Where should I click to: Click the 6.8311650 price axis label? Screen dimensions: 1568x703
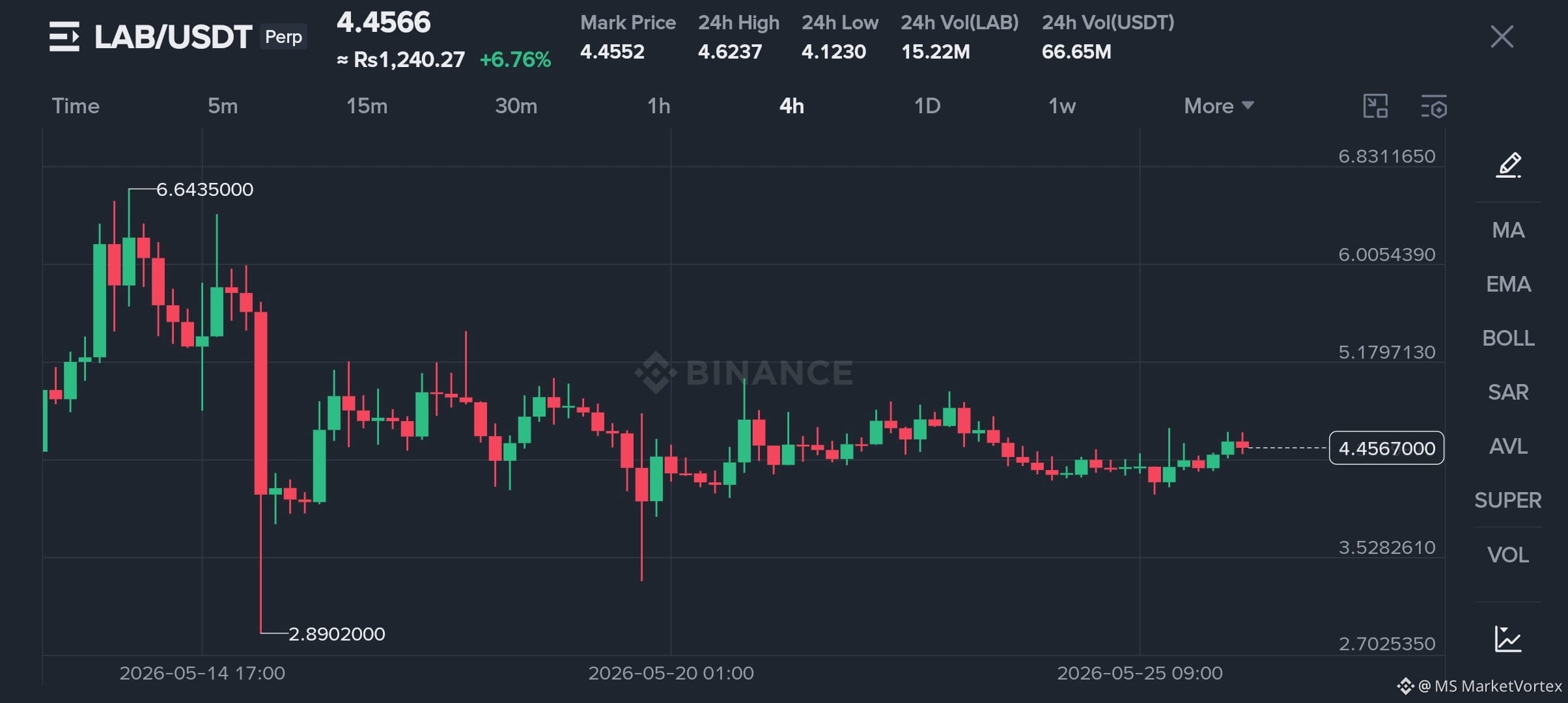[1387, 156]
